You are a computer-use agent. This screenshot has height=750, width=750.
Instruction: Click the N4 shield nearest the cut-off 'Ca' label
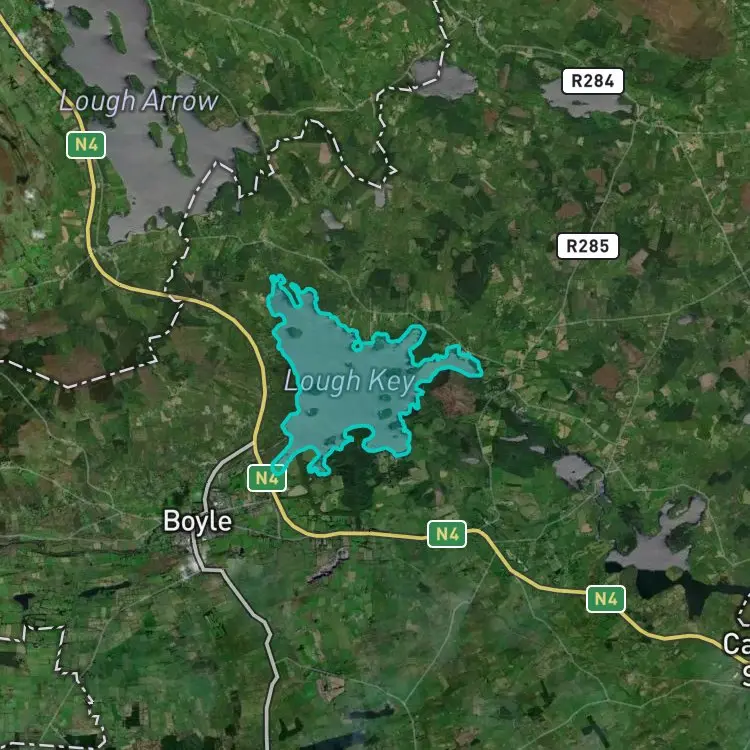606,598
